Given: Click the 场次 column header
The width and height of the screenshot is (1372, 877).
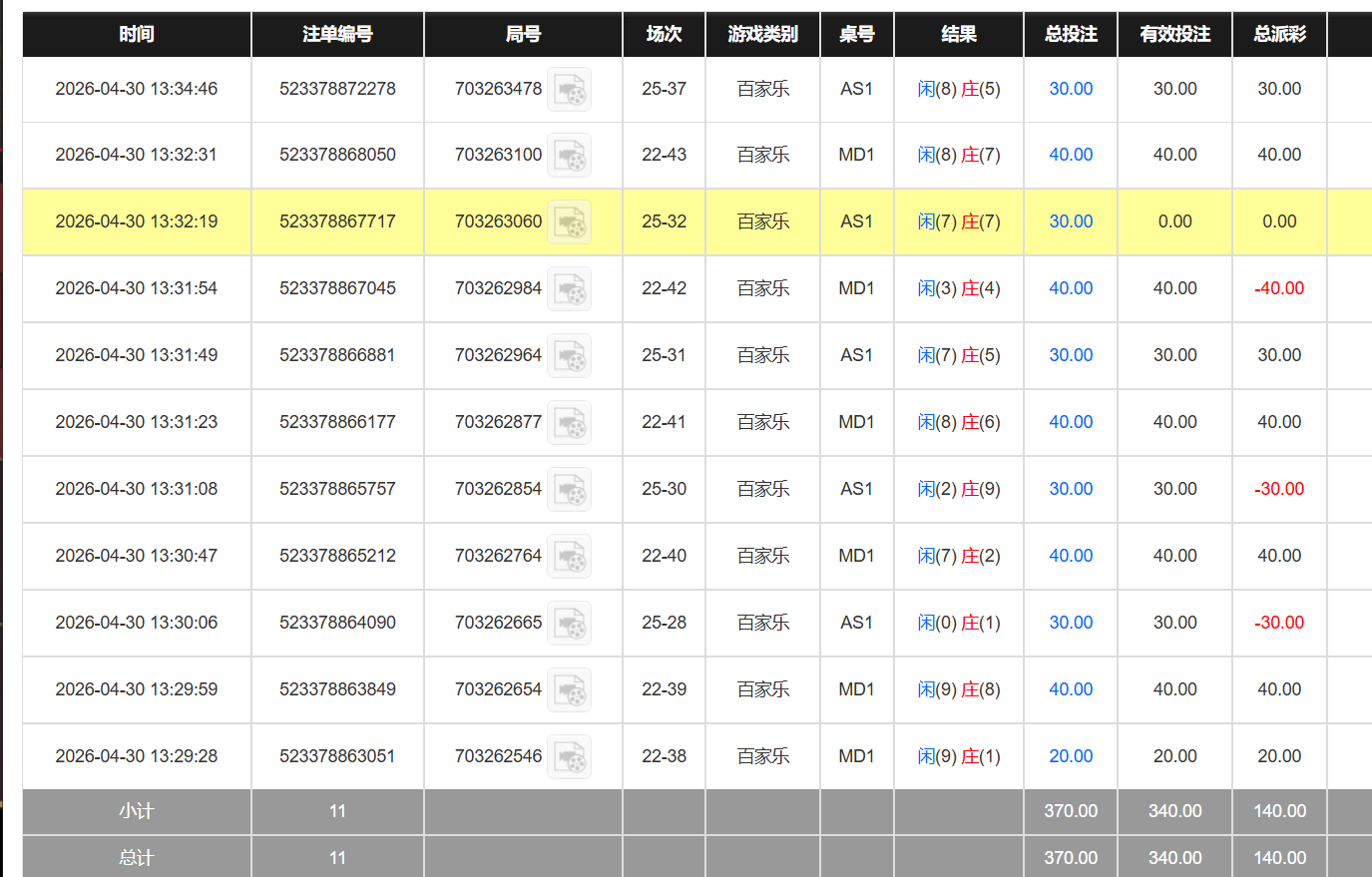Looking at the screenshot, I should point(664,34).
